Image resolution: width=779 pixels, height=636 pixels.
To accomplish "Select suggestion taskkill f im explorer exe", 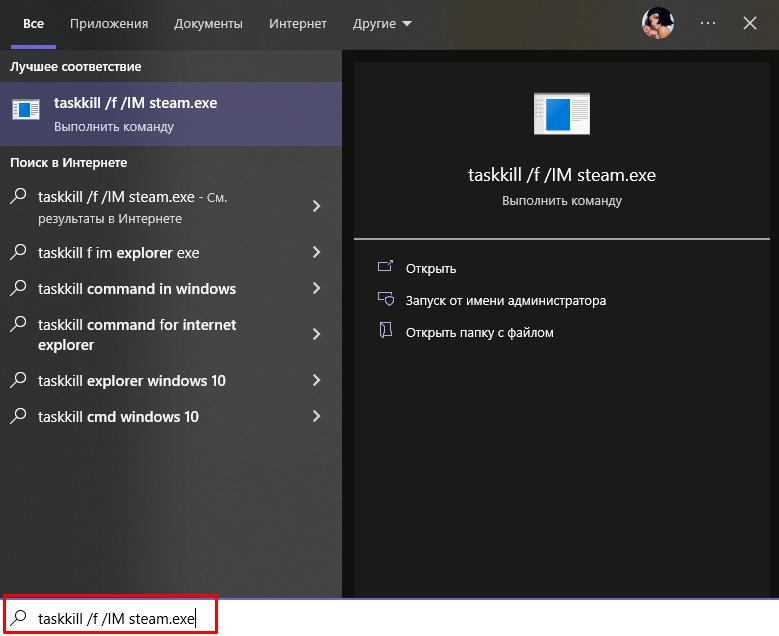I will tap(171, 252).
